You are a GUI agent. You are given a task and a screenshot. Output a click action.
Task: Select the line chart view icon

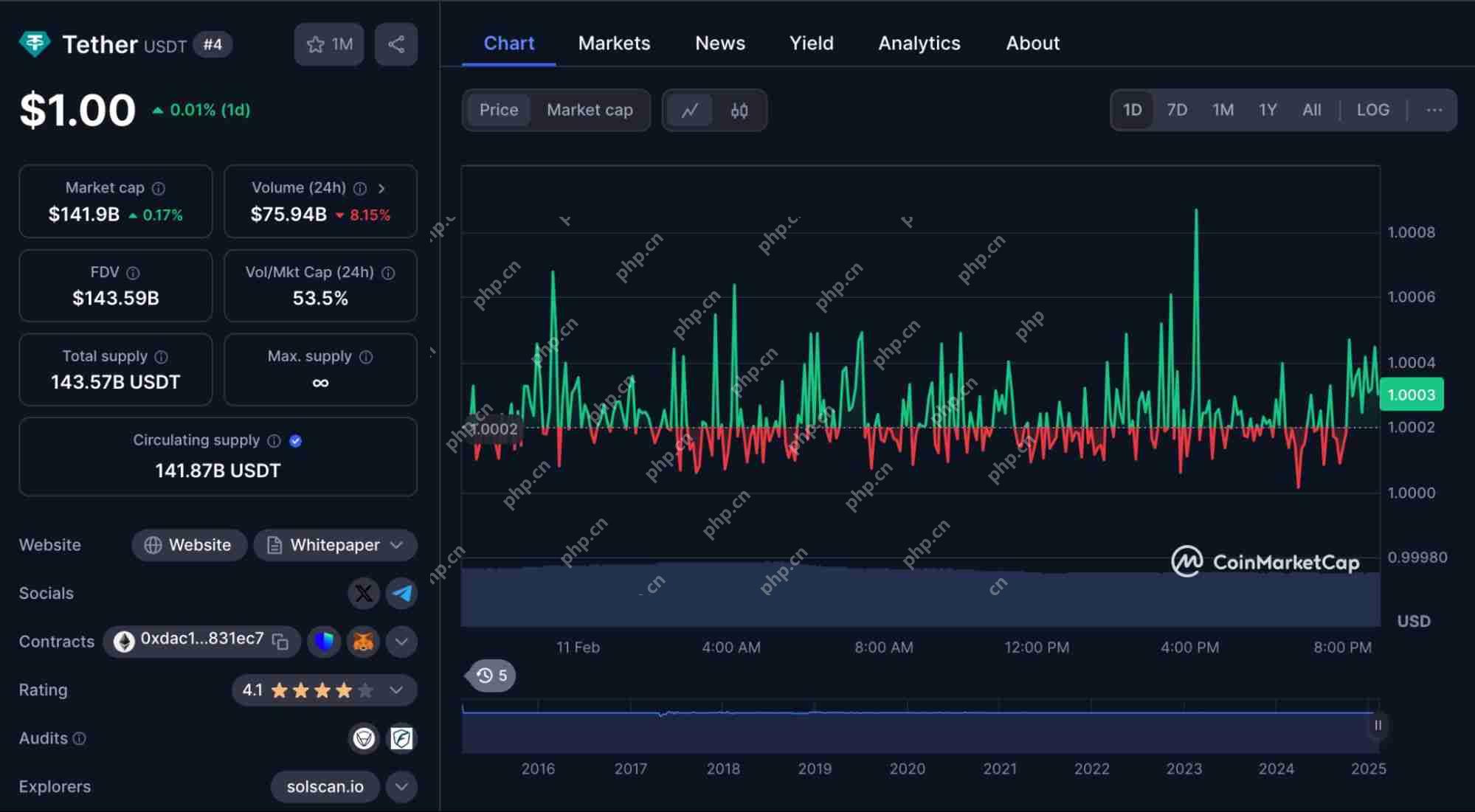pyautogui.click(x=689, y=110)
